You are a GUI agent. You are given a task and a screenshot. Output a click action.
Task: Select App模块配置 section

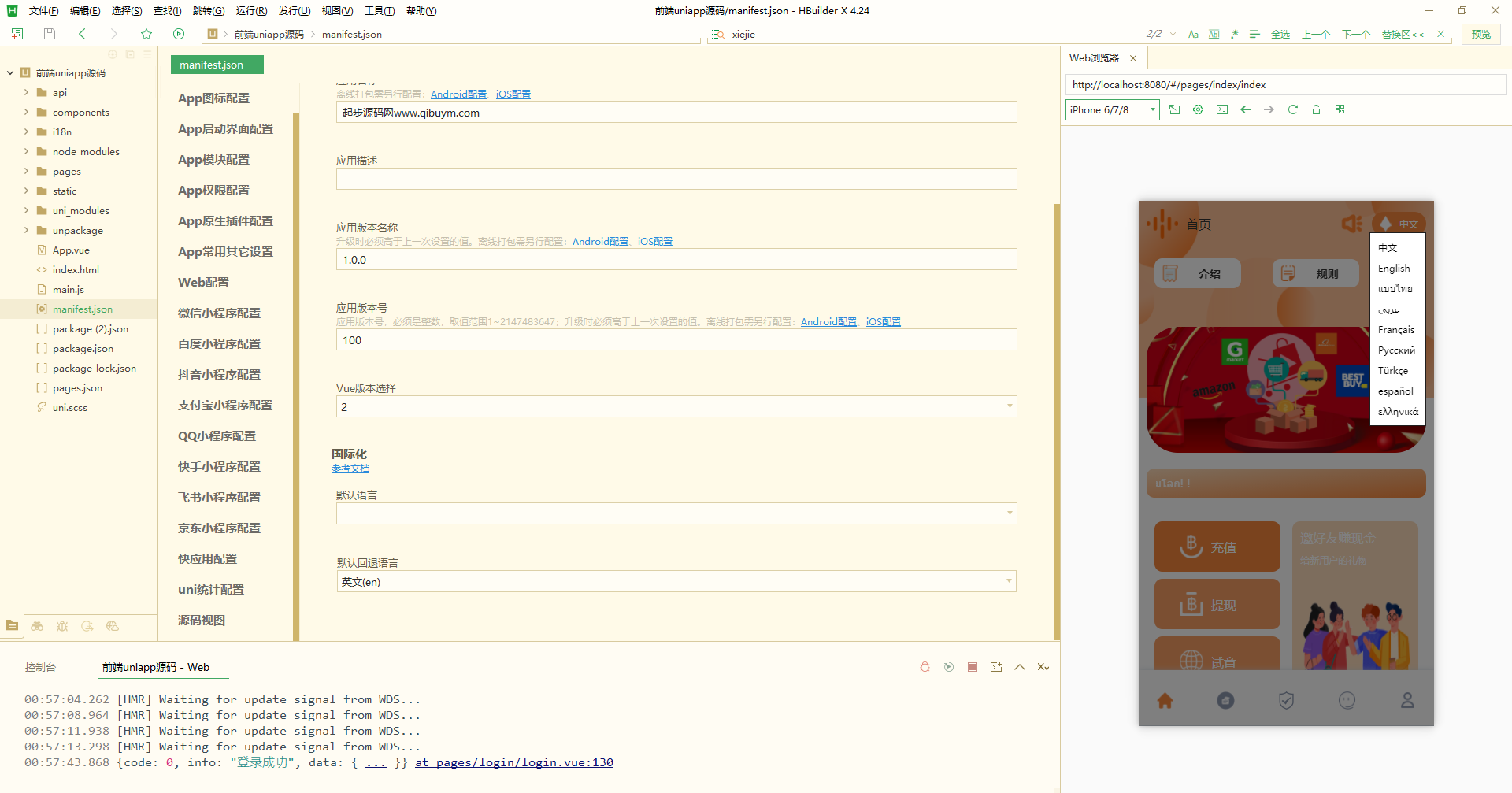pyautogui.click(x=213, y=159)
